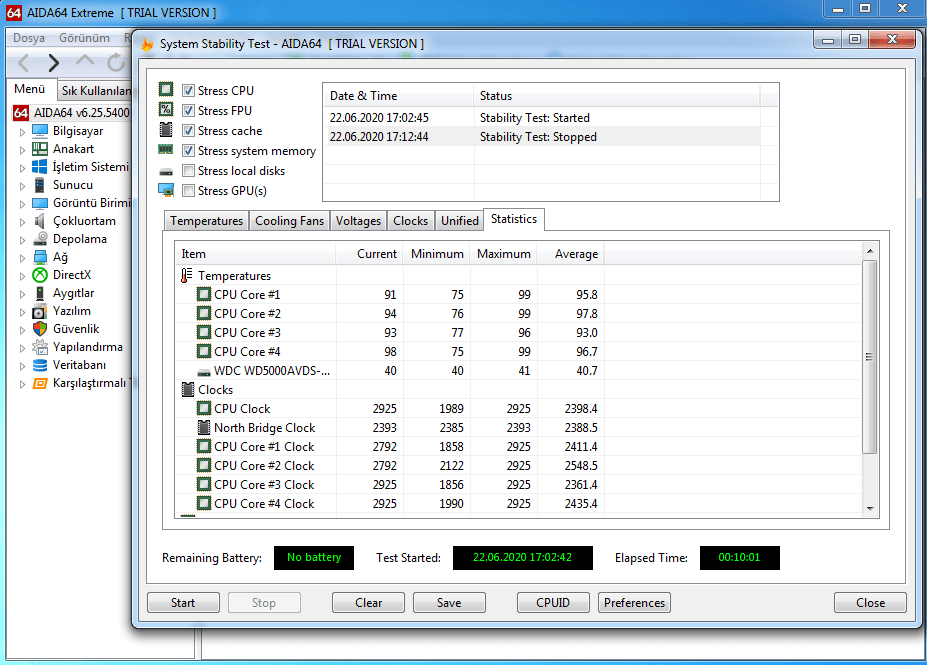
Task: Click the DirectX Xbox icon
Action: pyautogui.click(x=40, y=275)
